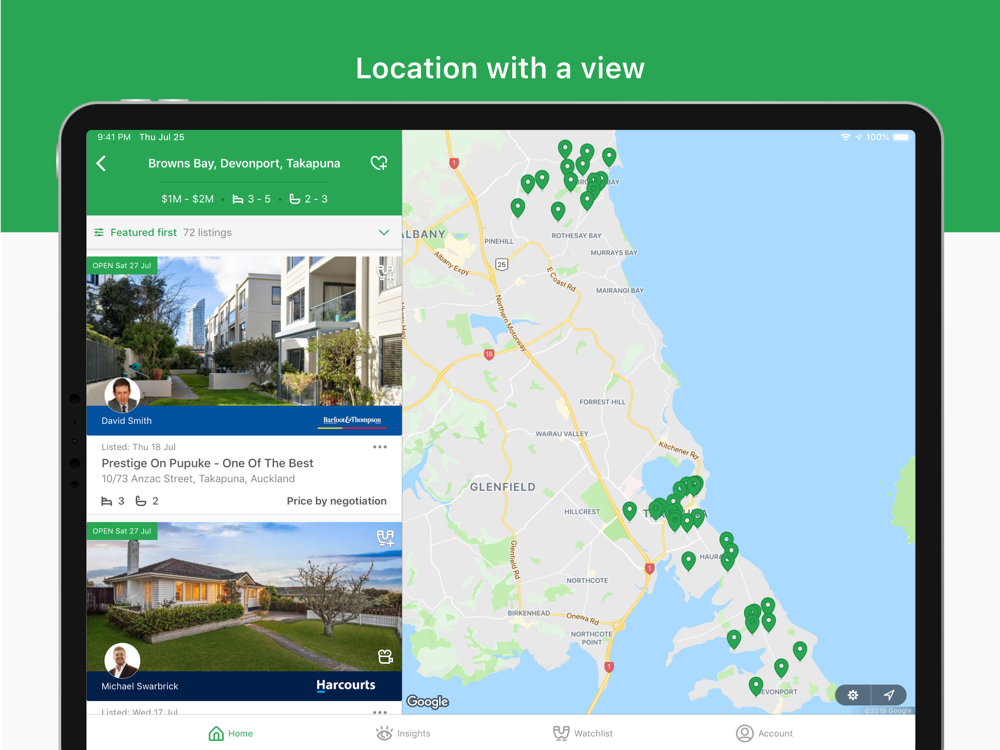
Task: Switch to the Insights tab
Action: pos(403,733)
